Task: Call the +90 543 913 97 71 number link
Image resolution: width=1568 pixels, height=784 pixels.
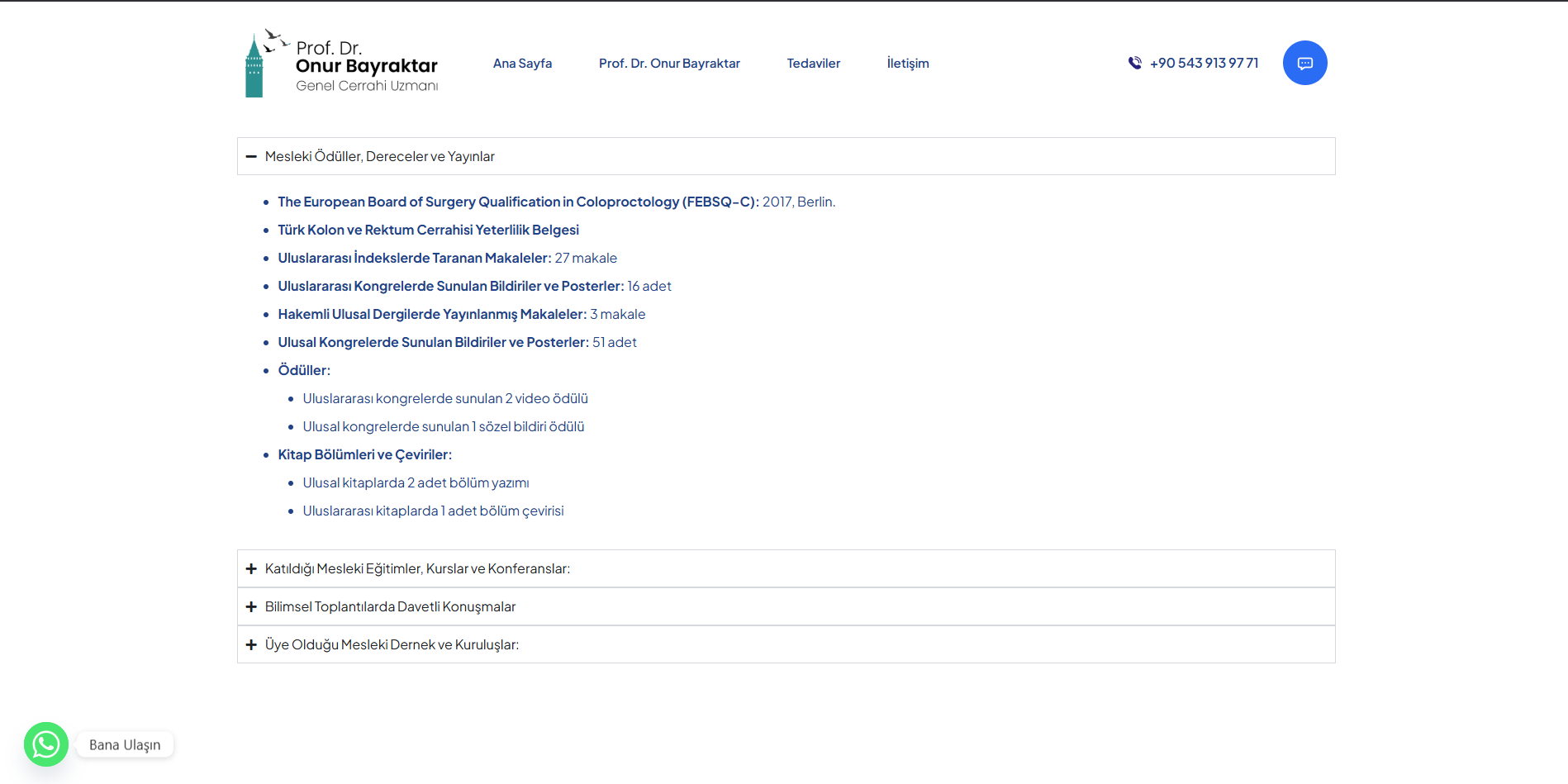Action: click(1204, 63)
